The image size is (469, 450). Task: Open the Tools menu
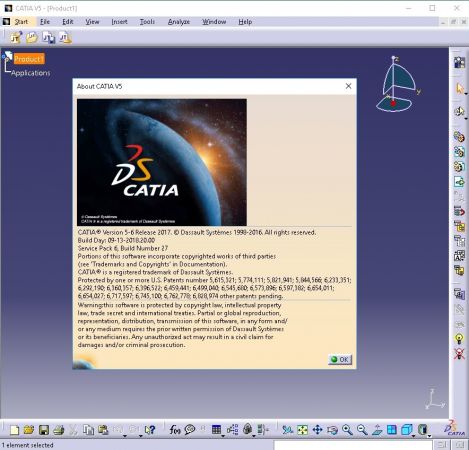[147, 22]
